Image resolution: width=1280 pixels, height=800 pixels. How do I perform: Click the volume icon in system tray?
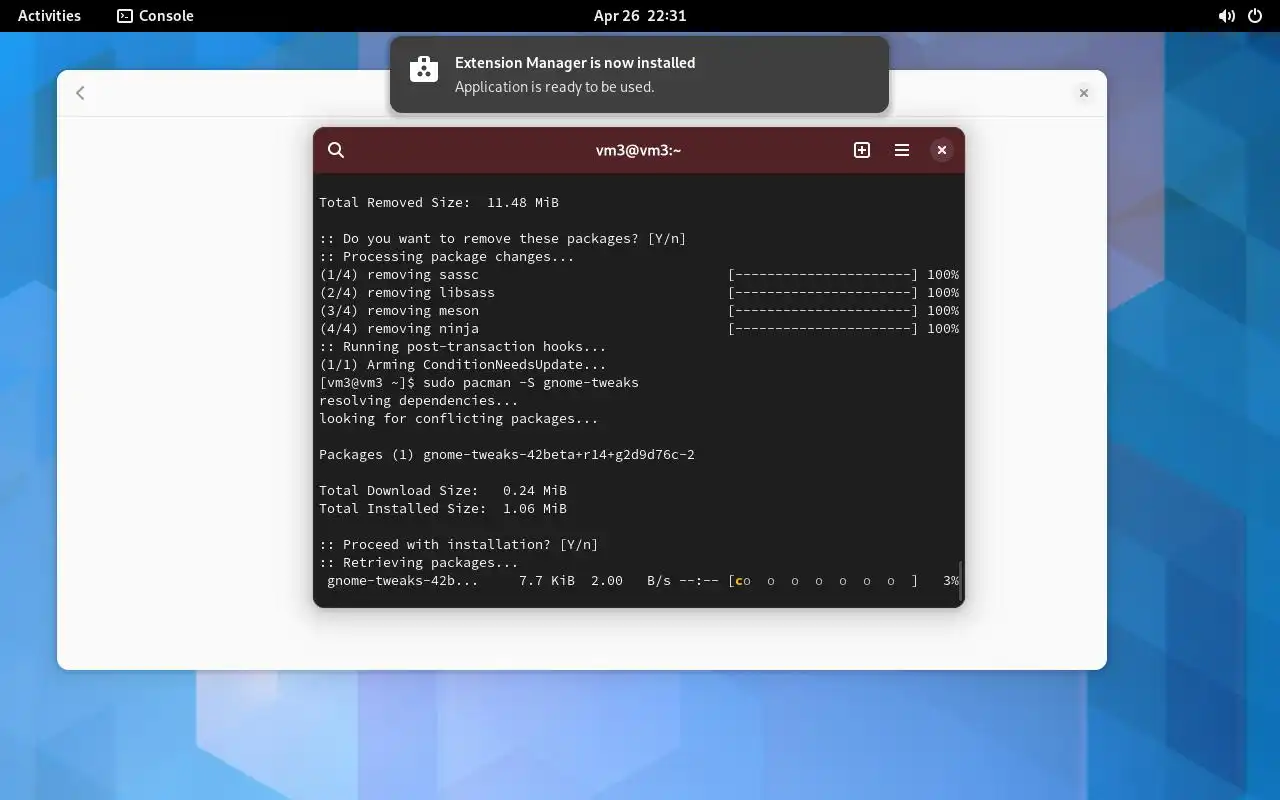[1226, 16]
